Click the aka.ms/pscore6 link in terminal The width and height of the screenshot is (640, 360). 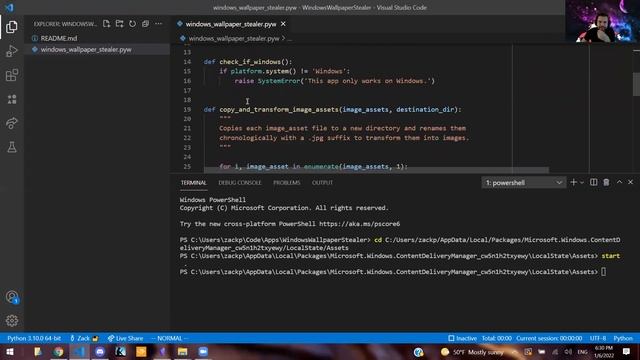click(x=359, y=224)
